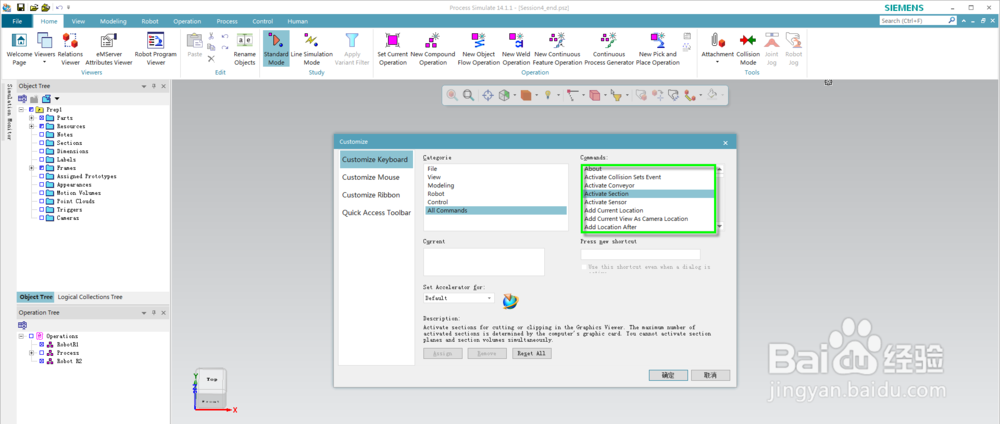Viewport: 1000px width, 424px height.
Task: Click the 取消 cancel button
Action: tap(710, 376)
